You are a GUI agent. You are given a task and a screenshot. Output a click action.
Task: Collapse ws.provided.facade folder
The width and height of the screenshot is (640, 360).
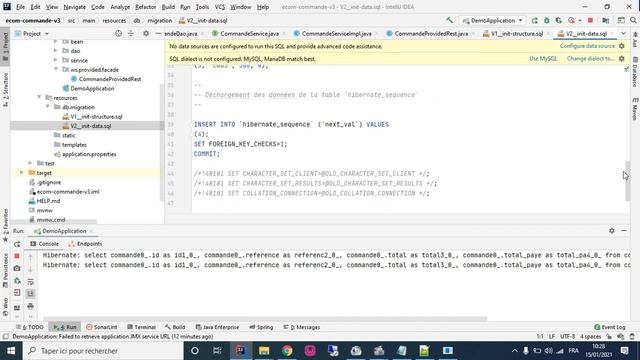[56, 70]
